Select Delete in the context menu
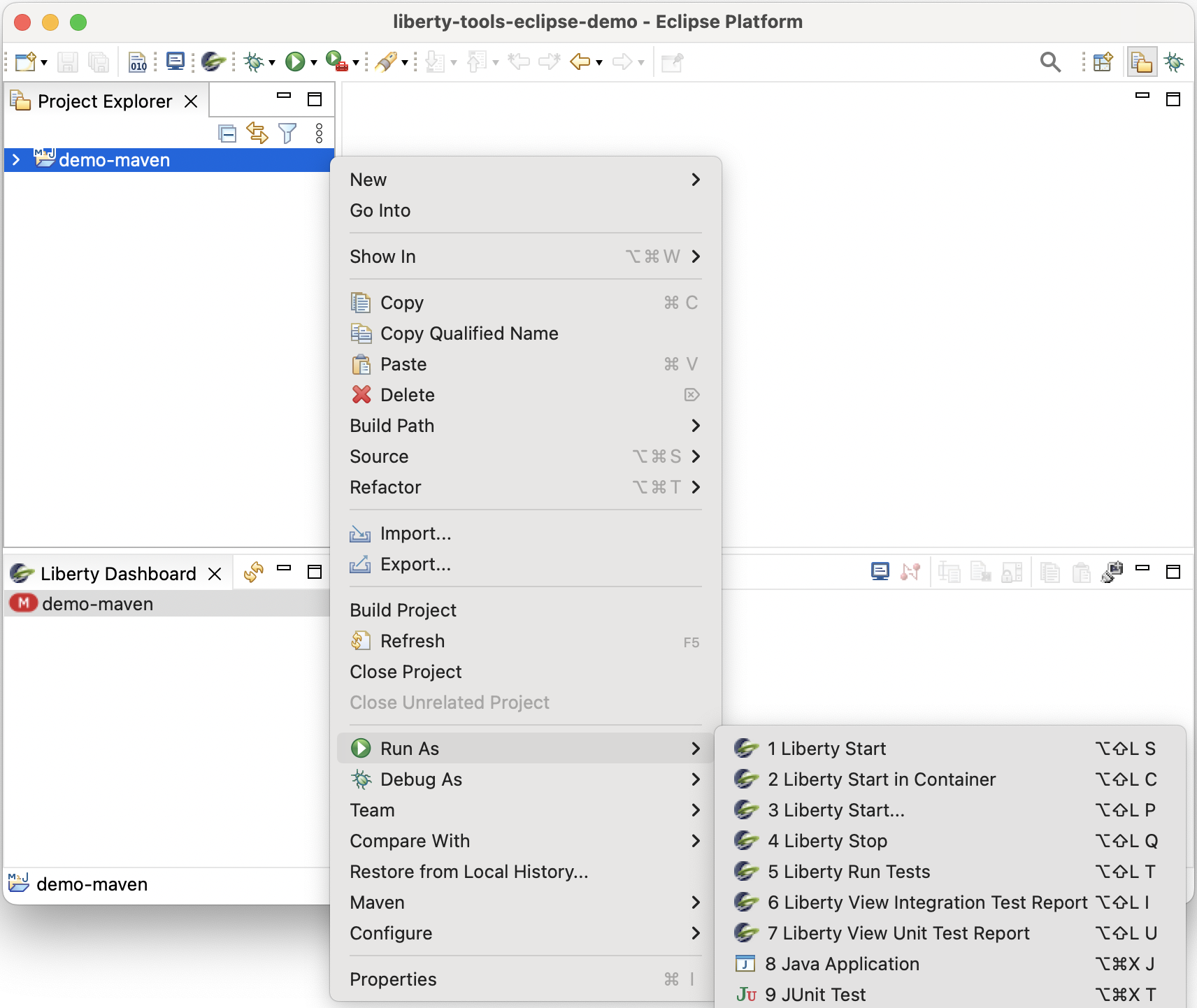Image resolution: width=1197 pixels, height=1008 pixels. click(525, 395)
